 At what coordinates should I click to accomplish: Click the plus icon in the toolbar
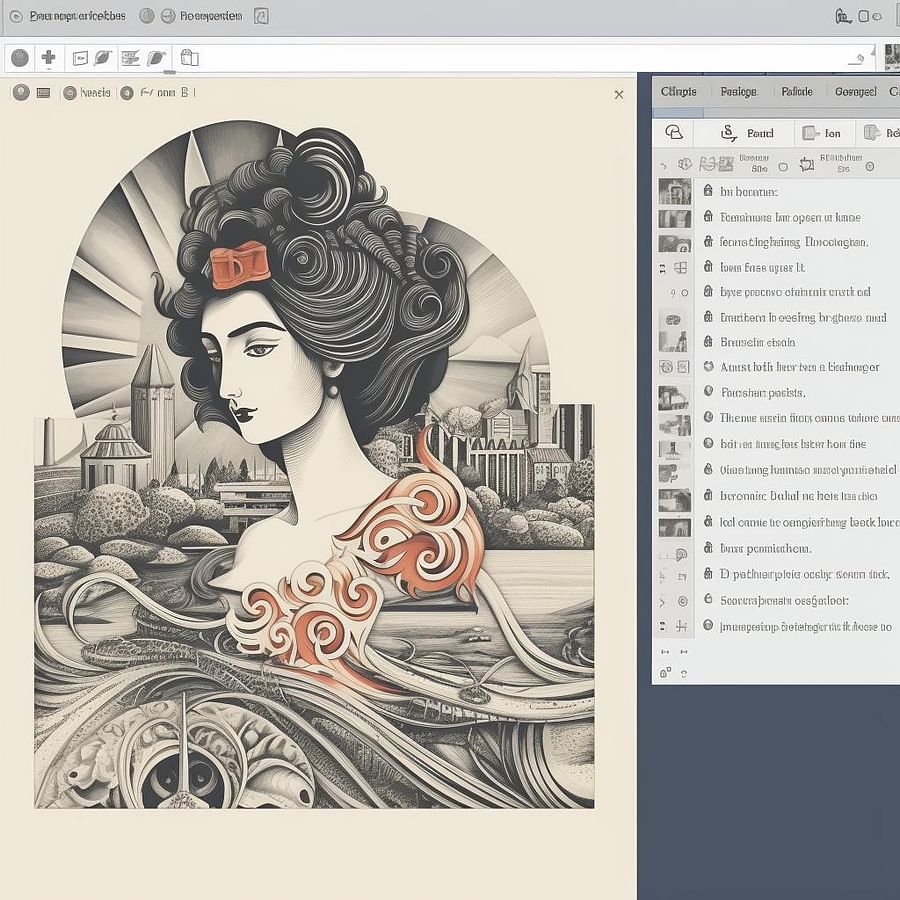tap(48, 58)
